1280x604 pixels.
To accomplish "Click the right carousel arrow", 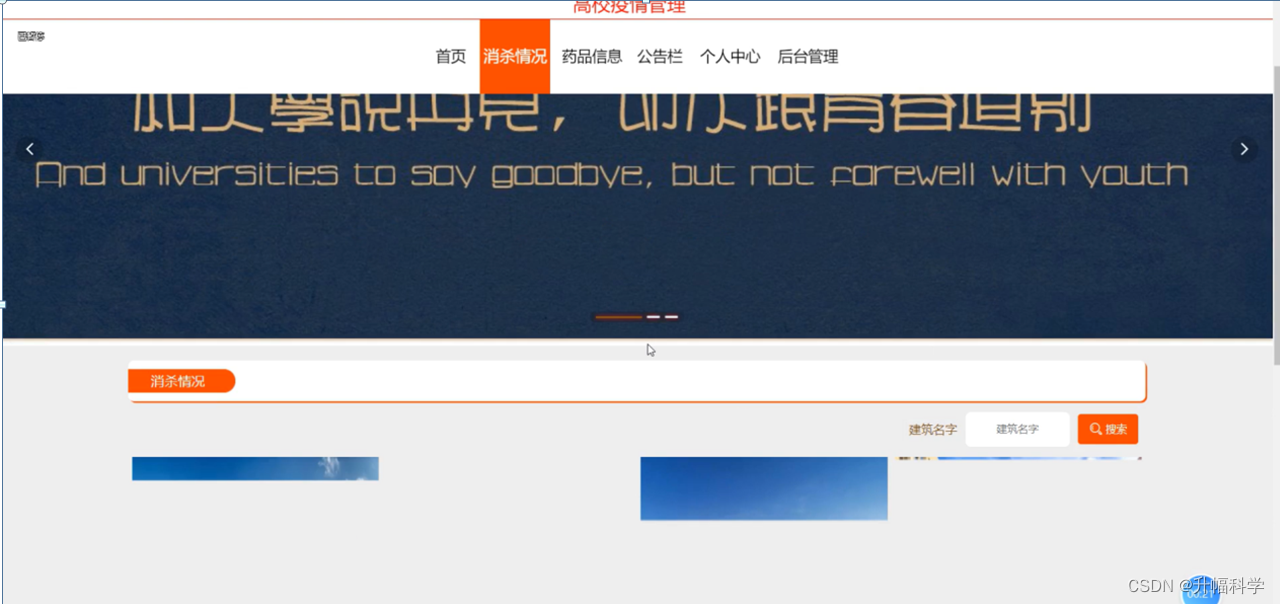I will [1244, 148].
